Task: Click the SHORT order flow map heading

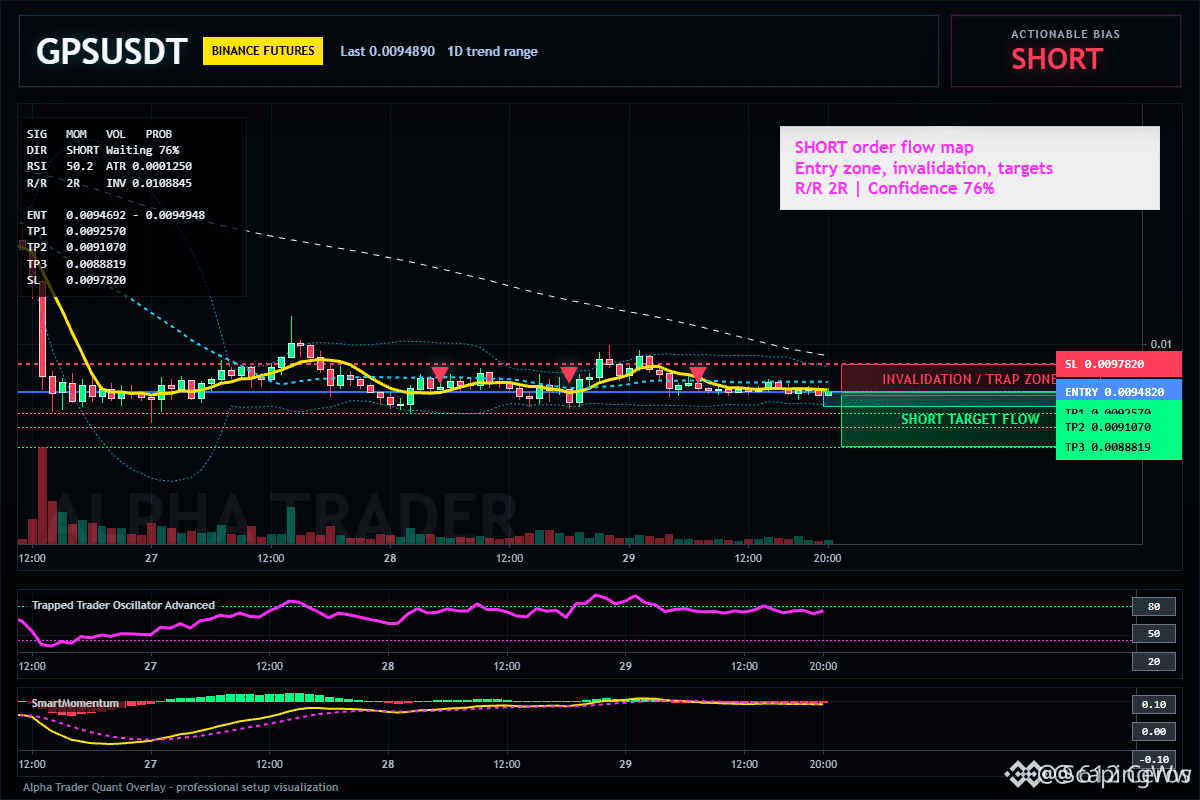Action: [884, 148]
